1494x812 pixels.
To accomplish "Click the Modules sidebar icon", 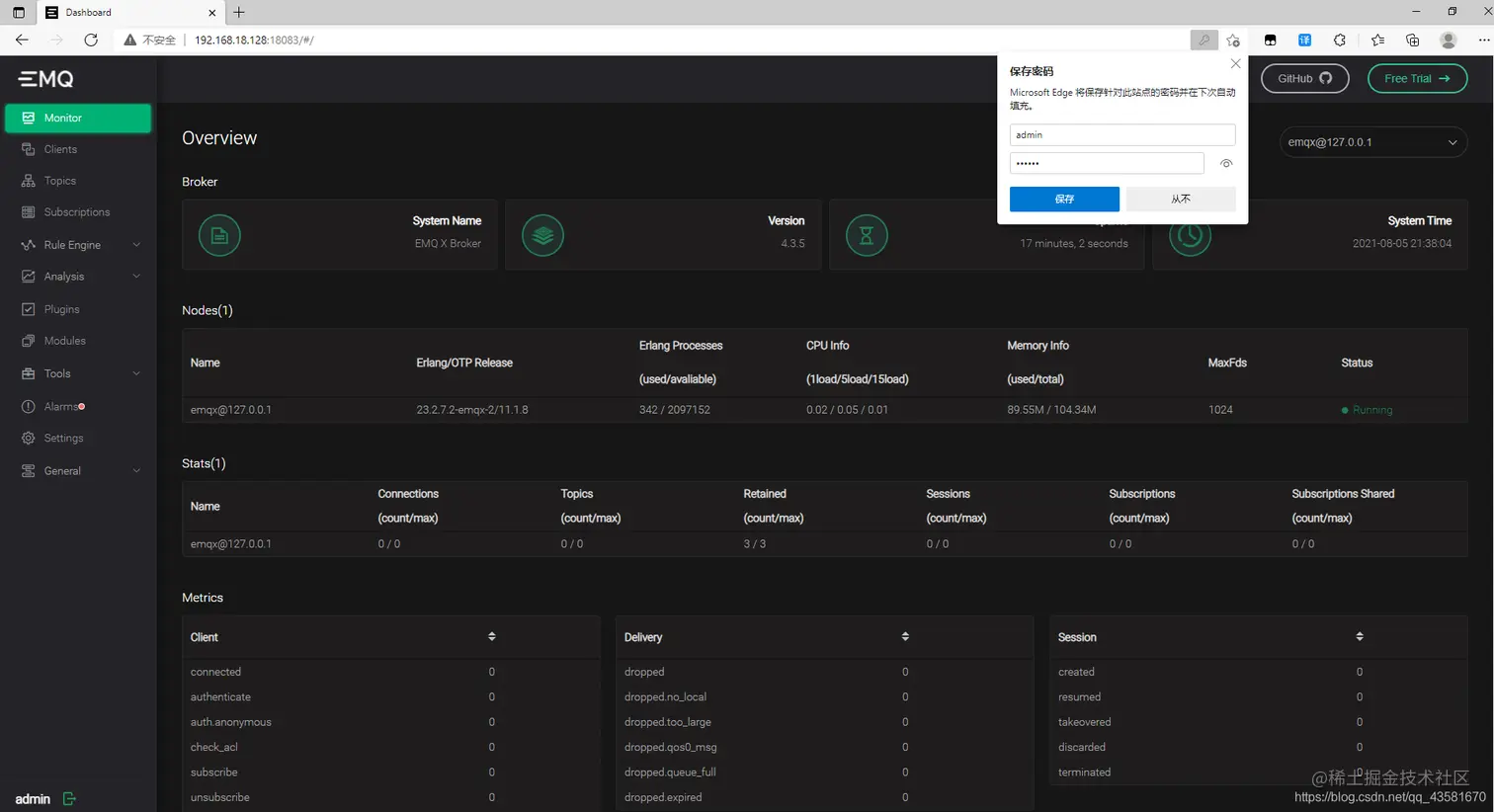I will 28,341.
